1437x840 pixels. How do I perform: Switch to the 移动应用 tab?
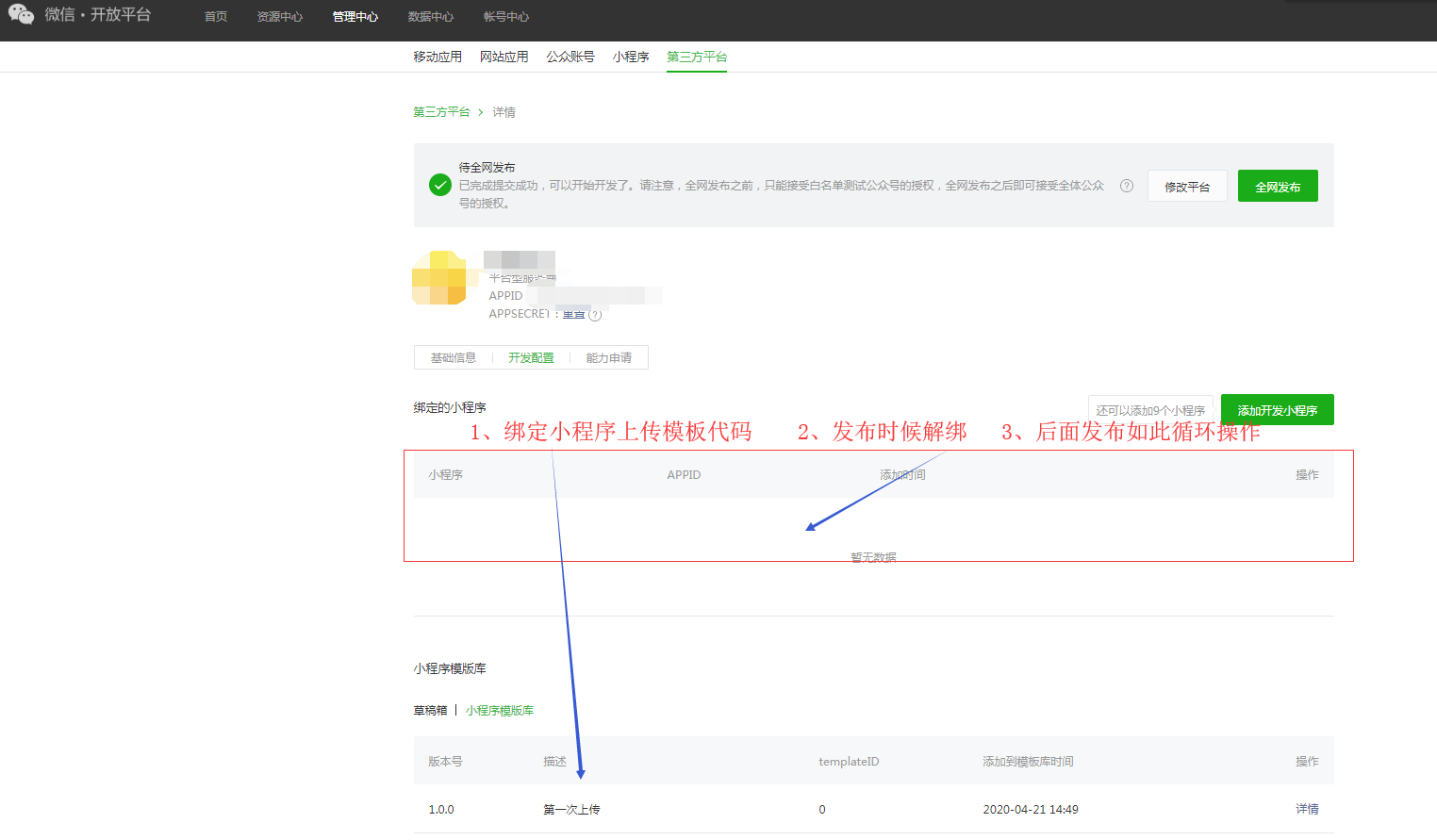(x=438, y=57)
